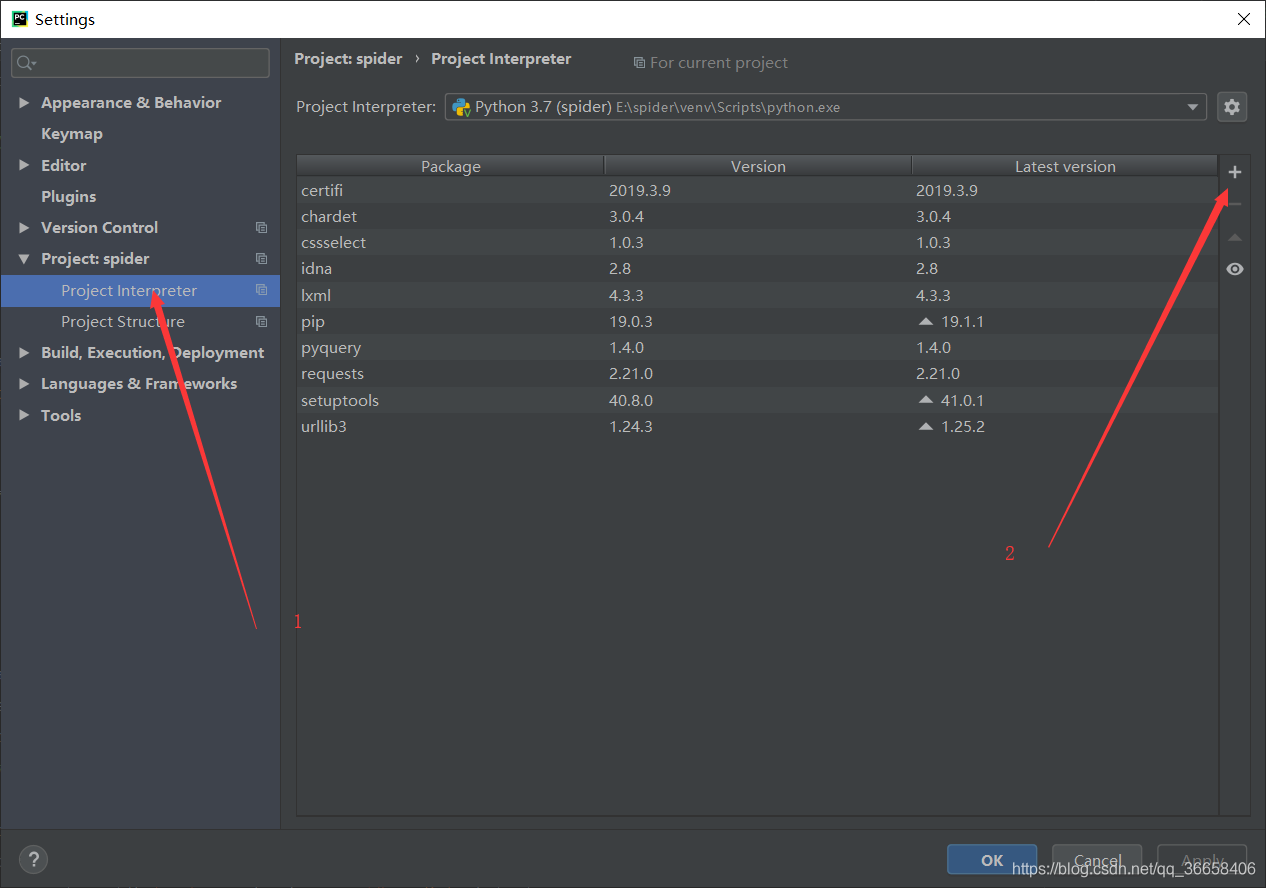The image size is (1266, 888).
Task: Click the Cancel button
Action: [x=1097, y=860]
